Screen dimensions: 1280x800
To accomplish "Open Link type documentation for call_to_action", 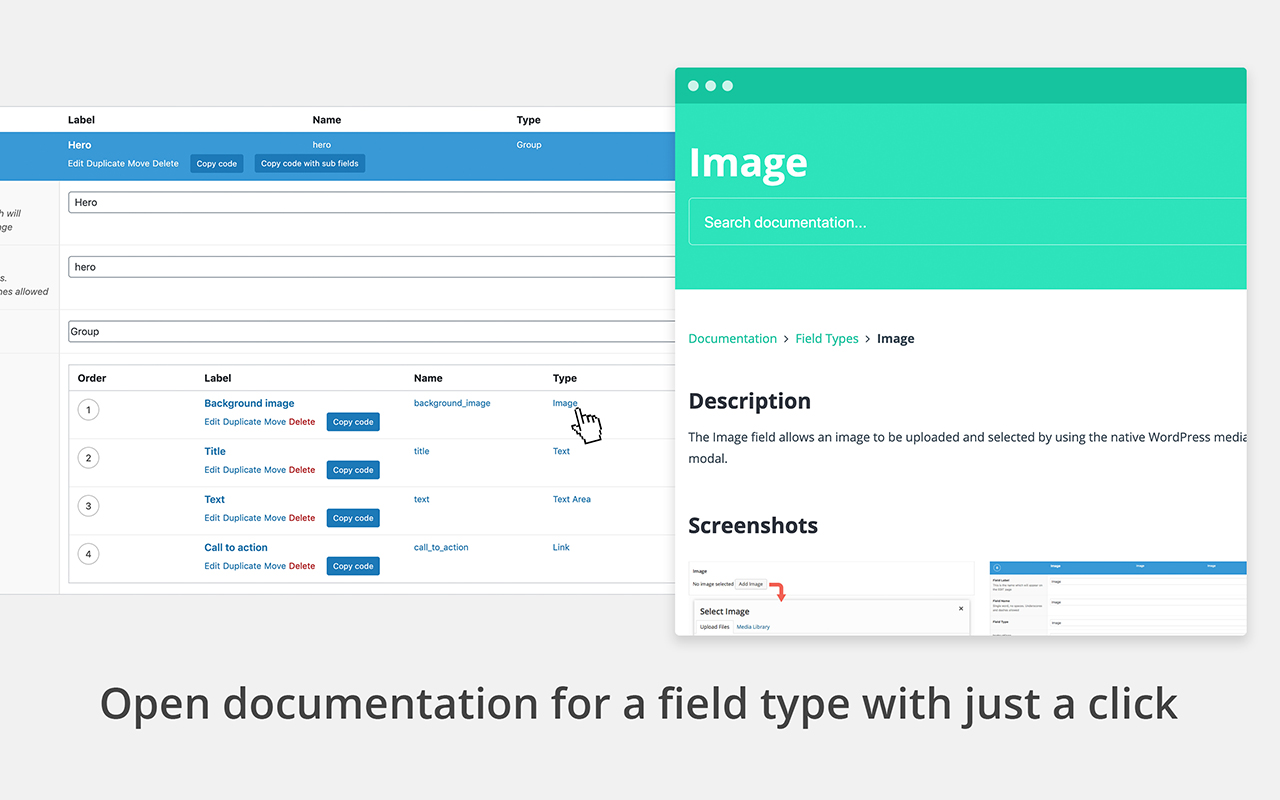I will pos(560,546).
